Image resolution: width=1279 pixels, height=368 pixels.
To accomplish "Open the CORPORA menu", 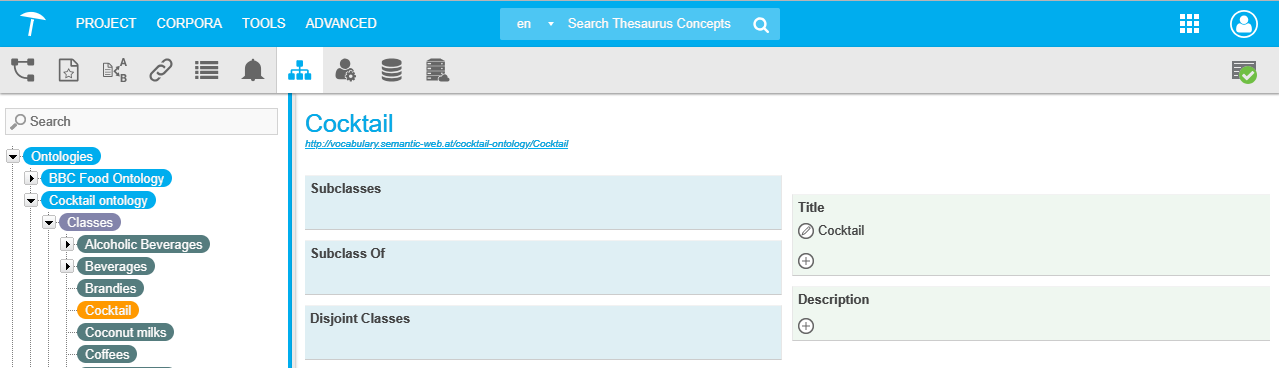I will coord(190,23).
